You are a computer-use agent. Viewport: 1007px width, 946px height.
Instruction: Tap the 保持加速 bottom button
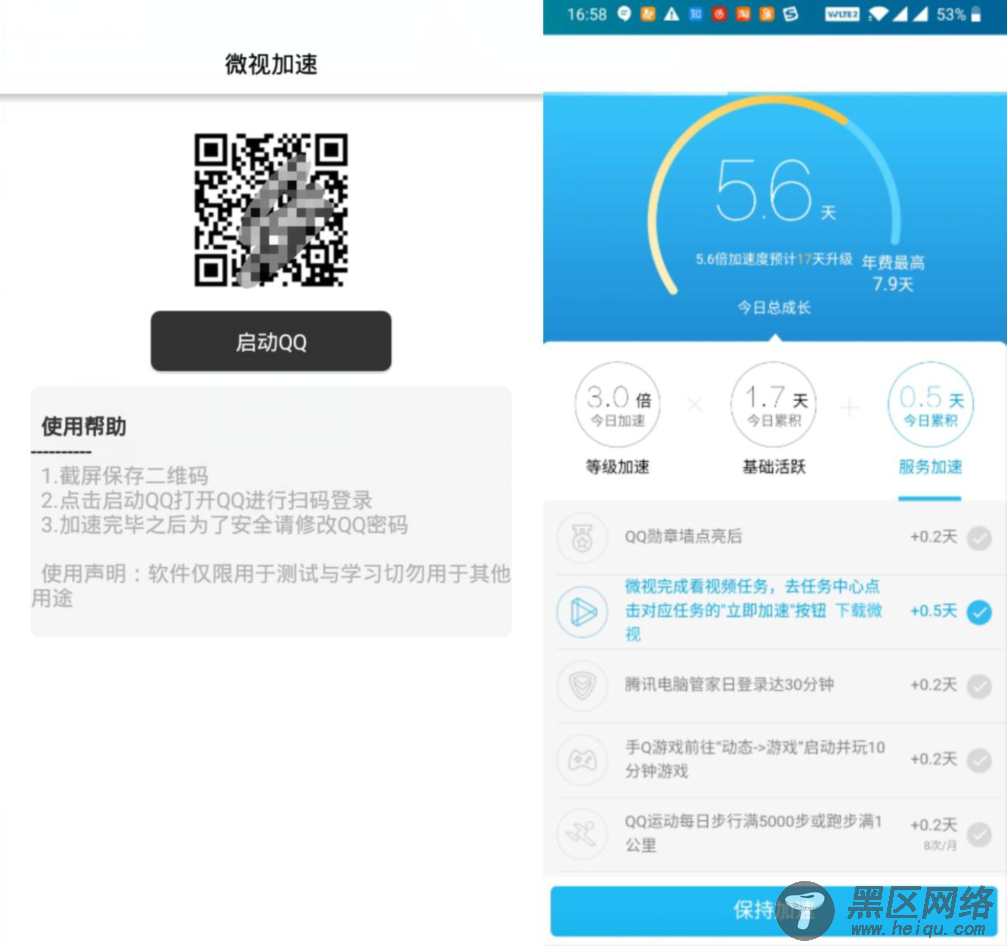click(x=773, y=911)
